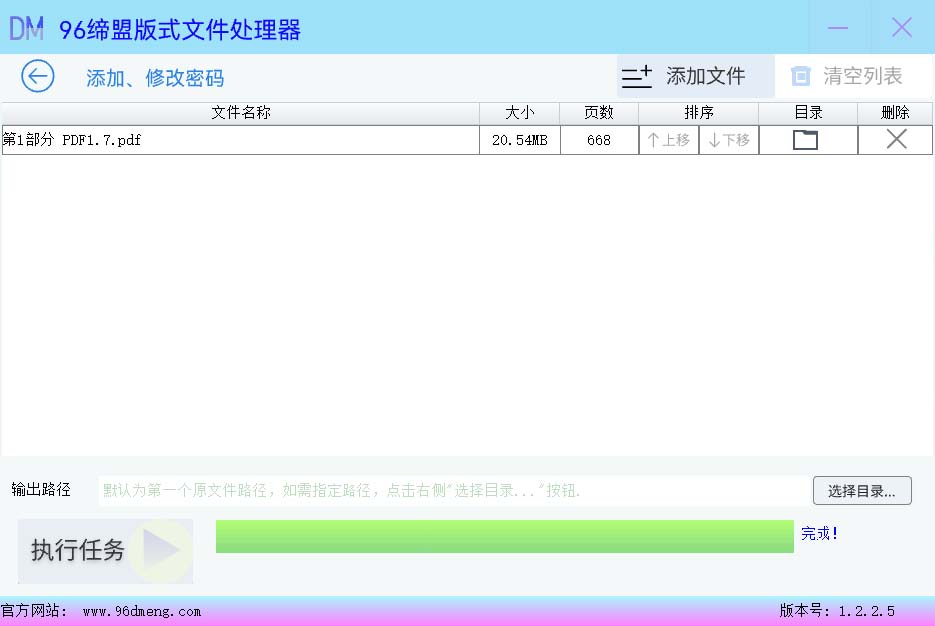Click the 页数 column header
Viewport: 935px width, 626px height.
[599, 113]
